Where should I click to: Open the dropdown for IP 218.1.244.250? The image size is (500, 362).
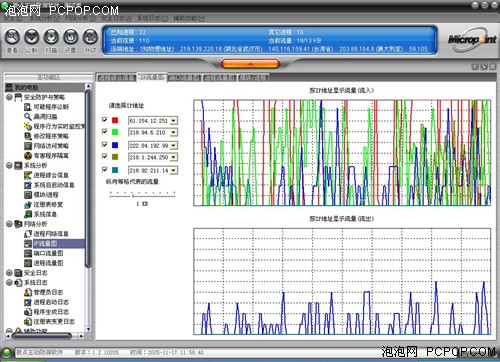pos(174,157)
